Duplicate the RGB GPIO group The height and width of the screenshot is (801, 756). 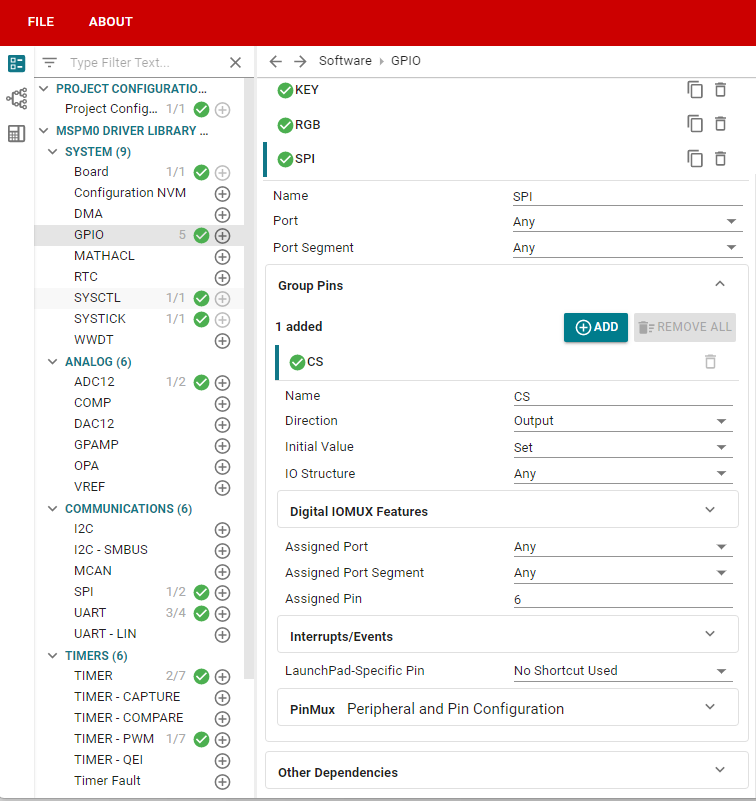tap(695, 124)
